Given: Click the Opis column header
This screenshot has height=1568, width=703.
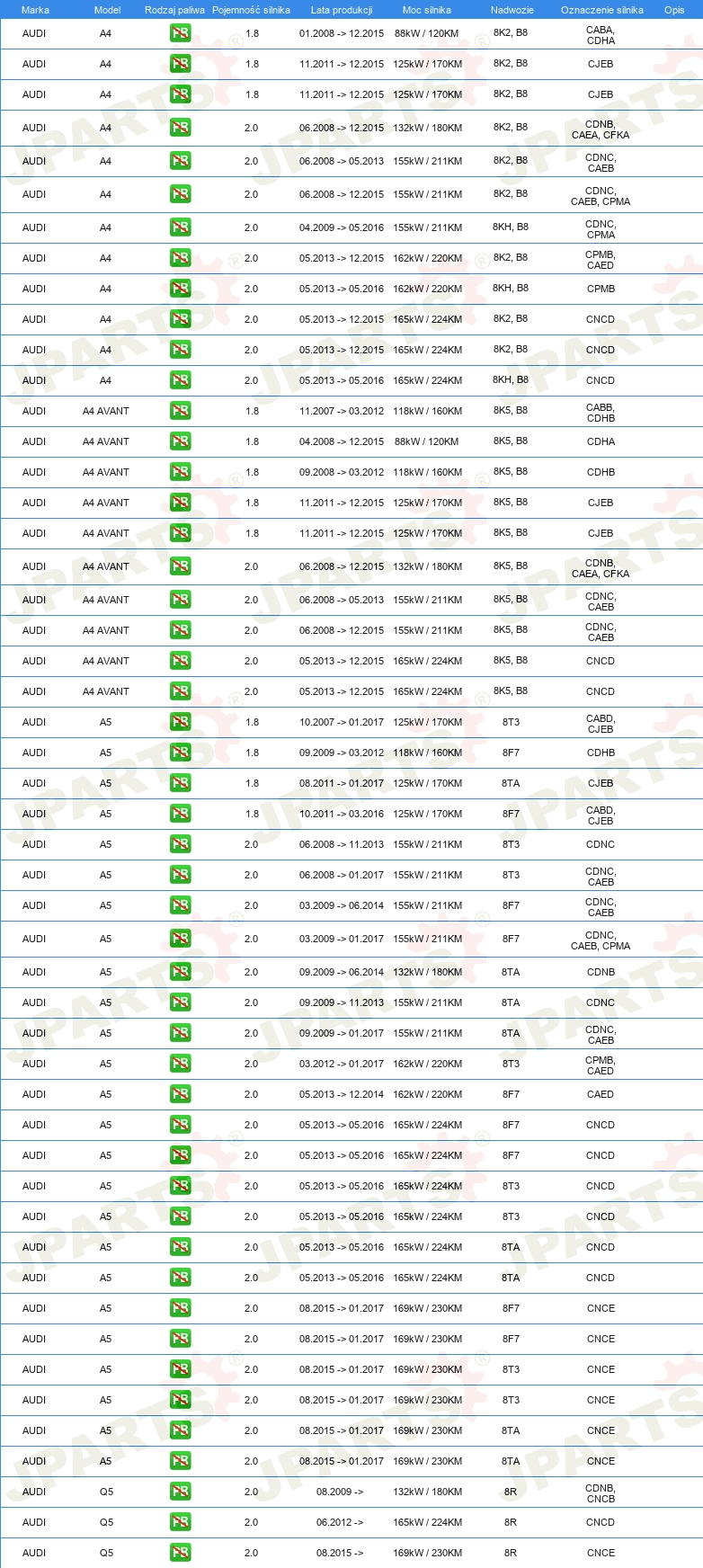Looking at the screenshot, I should tap(674, 10).
